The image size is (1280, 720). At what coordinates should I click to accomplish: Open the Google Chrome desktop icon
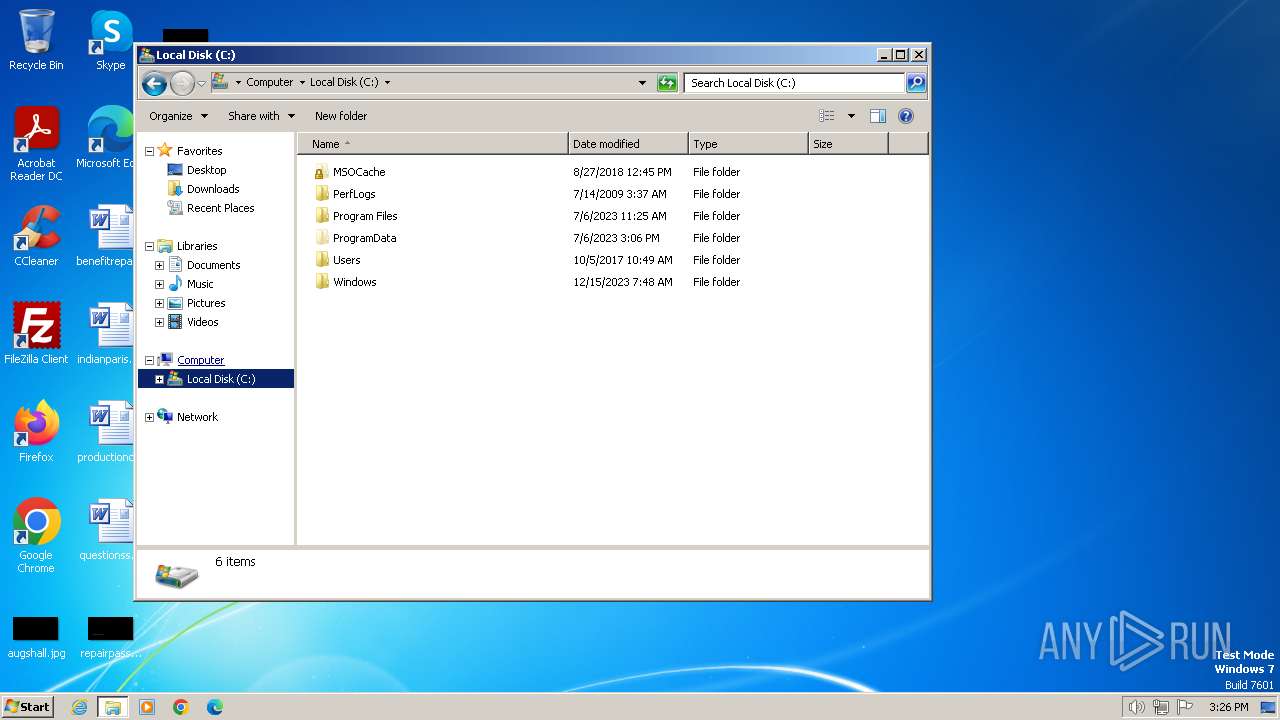coord(36,536)
